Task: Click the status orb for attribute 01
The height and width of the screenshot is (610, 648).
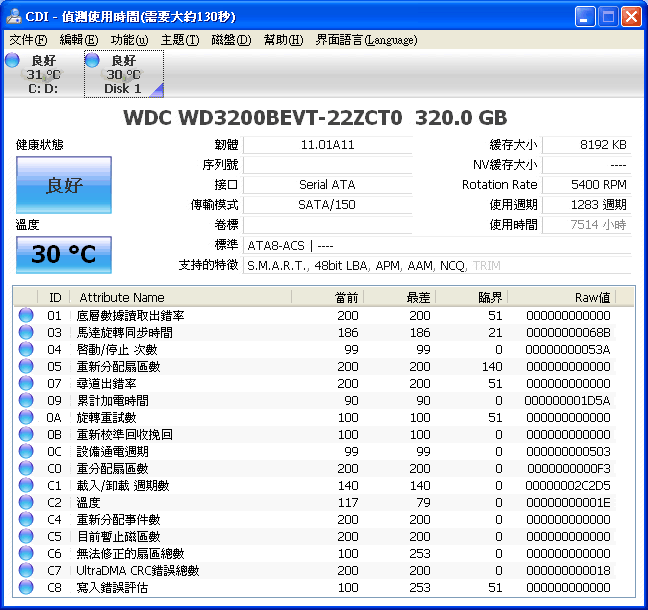Action: click(x=26, y=315)
